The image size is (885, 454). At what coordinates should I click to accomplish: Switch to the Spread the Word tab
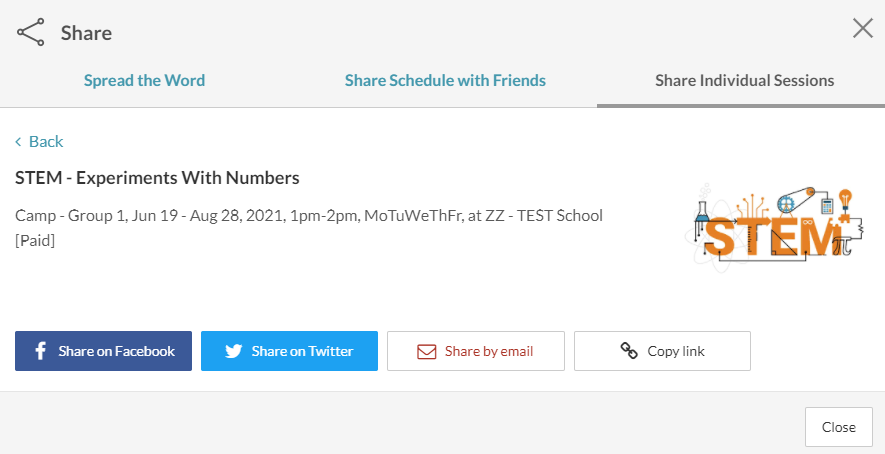pos(144,81)
